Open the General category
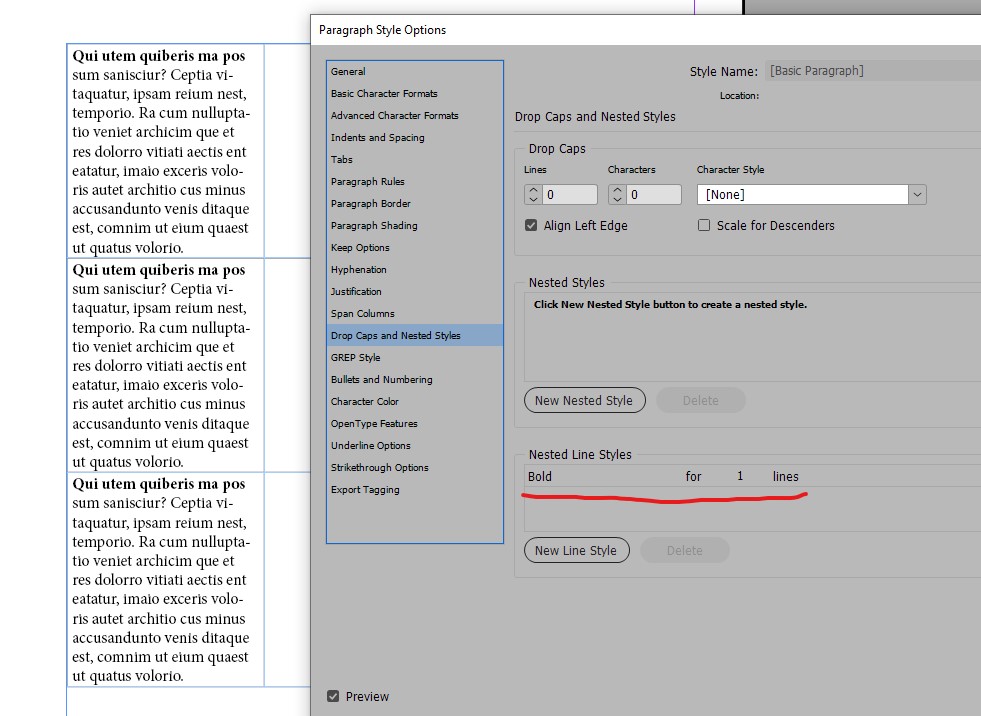The image size is (981, 716). 414,71
